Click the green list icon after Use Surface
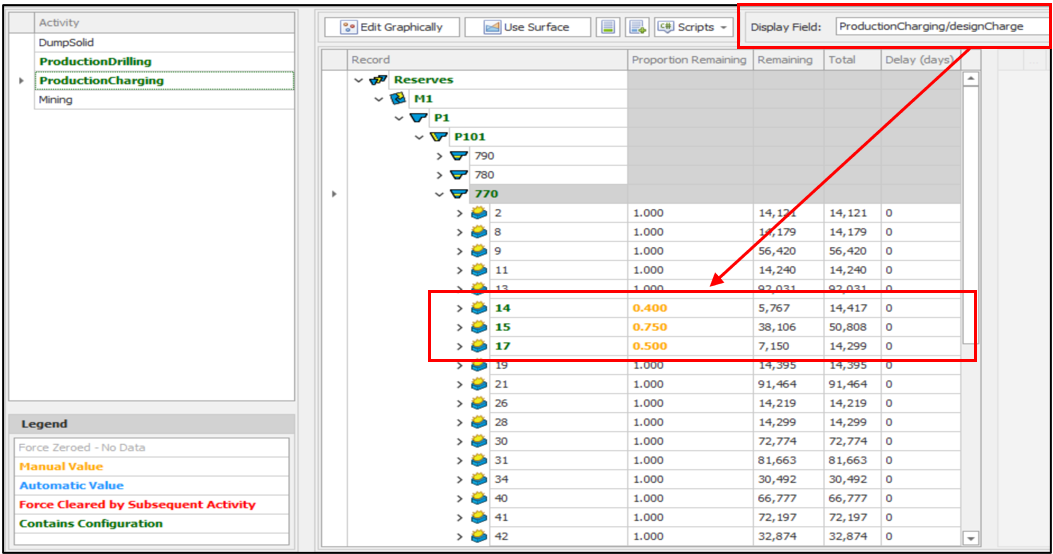This screenshot has height=554, width=1053. tap(608, 27)
